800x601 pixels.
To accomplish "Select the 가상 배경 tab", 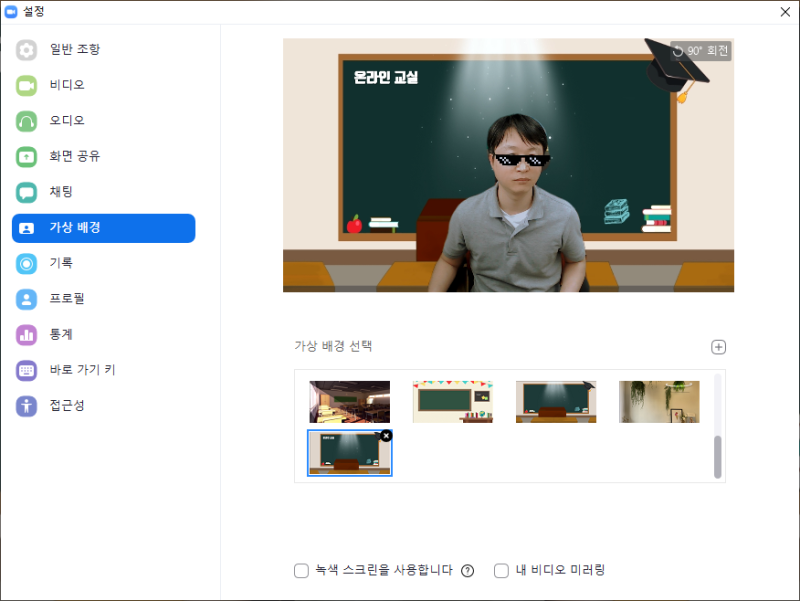I will (x=104, y=228).
